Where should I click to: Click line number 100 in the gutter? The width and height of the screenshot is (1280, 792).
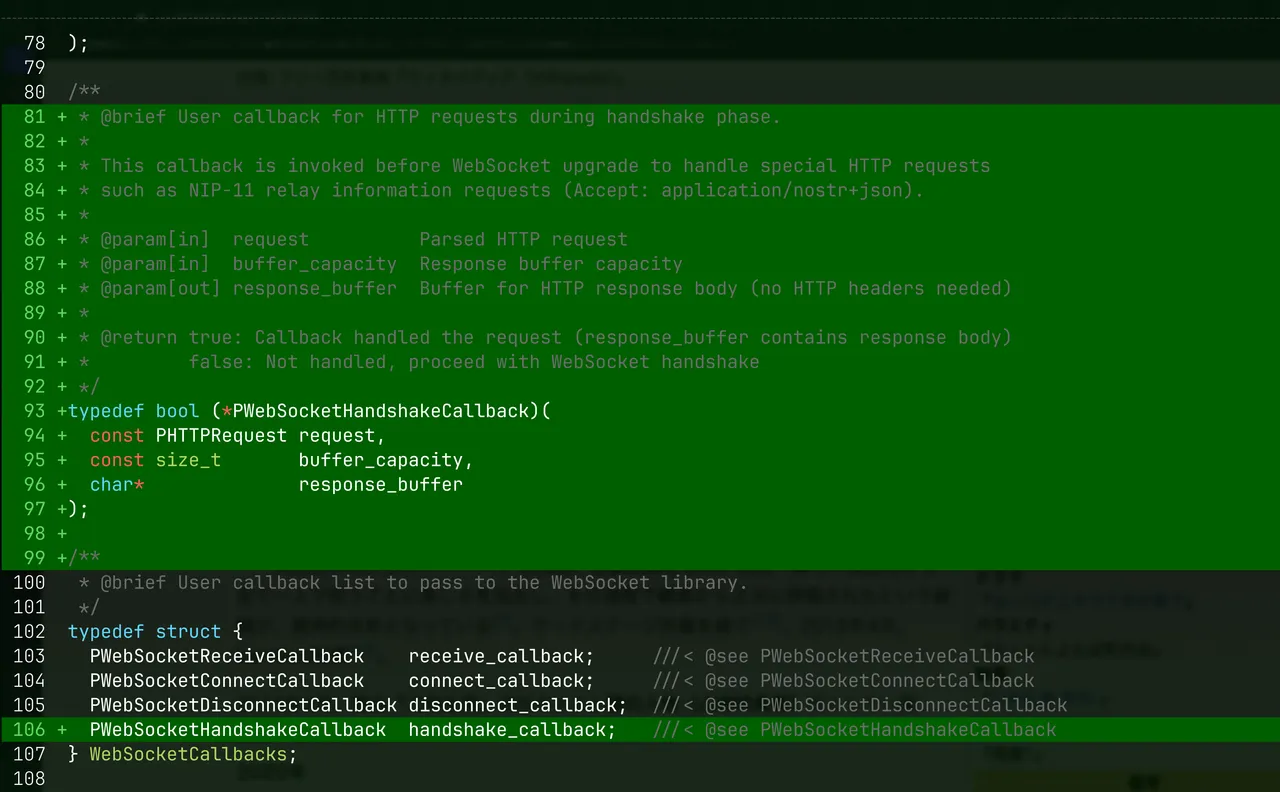(x=29, y=583)
